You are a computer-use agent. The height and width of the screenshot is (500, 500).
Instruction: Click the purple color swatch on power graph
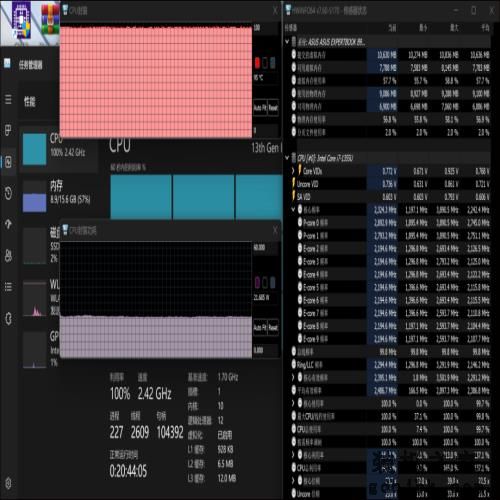[x=257, y=283]
